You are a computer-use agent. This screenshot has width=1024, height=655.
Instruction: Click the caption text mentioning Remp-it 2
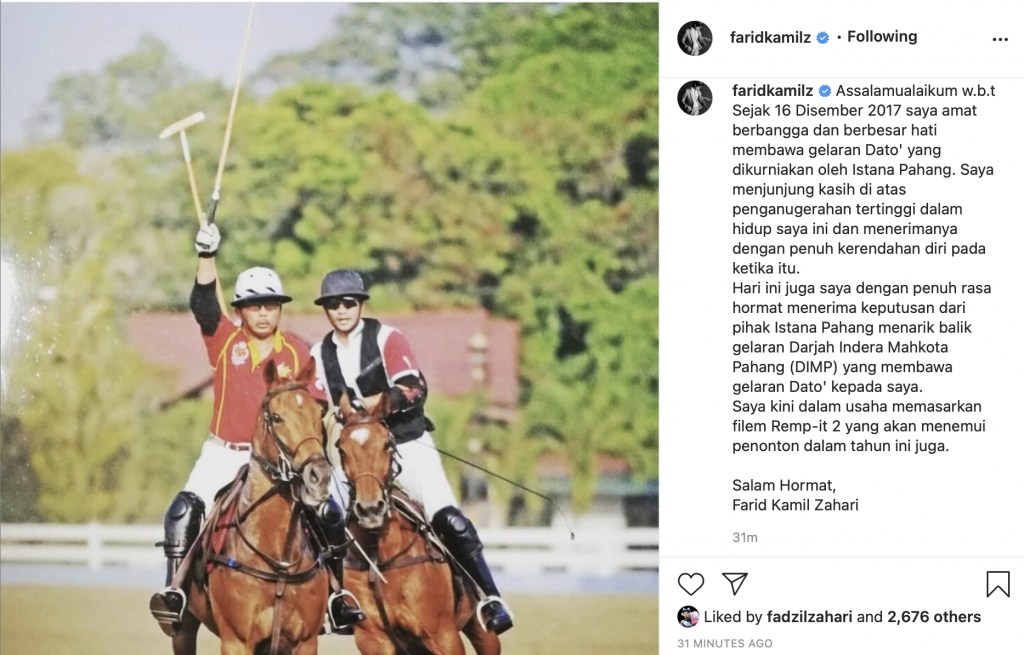[x=859, y=426]
